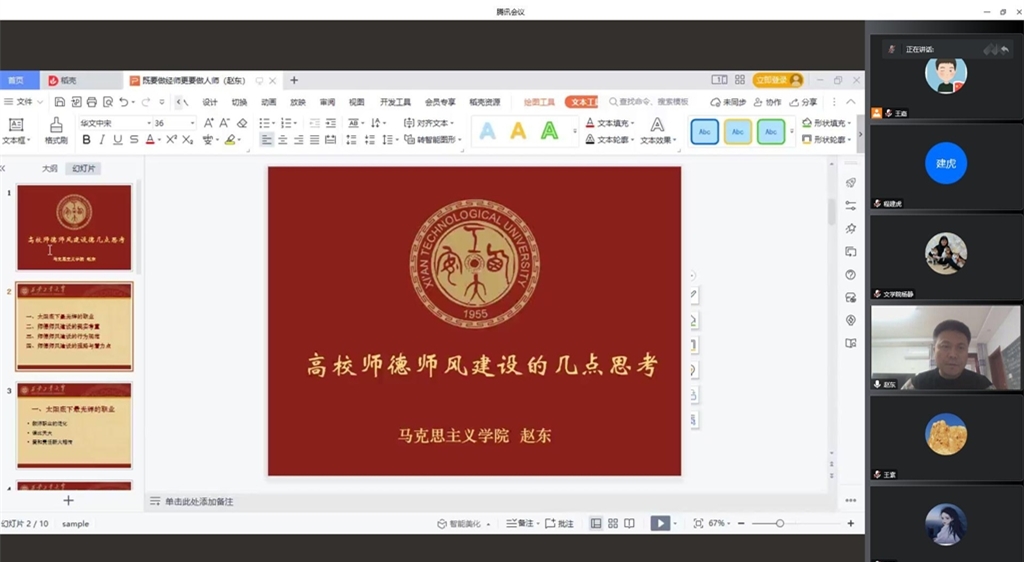Click the print icon in quick toolbar
Viewport: 1024px width, 562px height.
click(x=91, y=102)
